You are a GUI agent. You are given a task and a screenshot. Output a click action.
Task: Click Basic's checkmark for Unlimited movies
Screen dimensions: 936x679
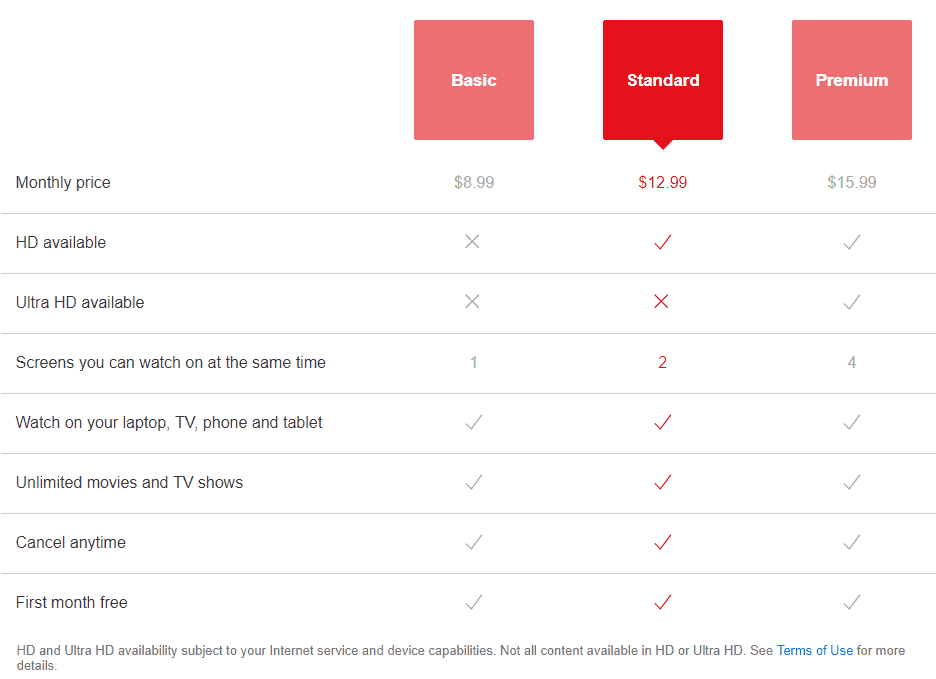[x=473, y=482]
